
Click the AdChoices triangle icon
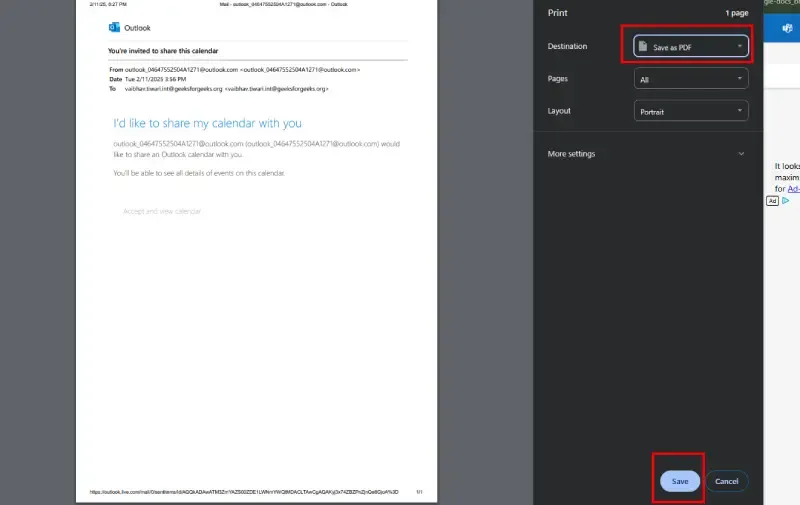tap(786, 200)
